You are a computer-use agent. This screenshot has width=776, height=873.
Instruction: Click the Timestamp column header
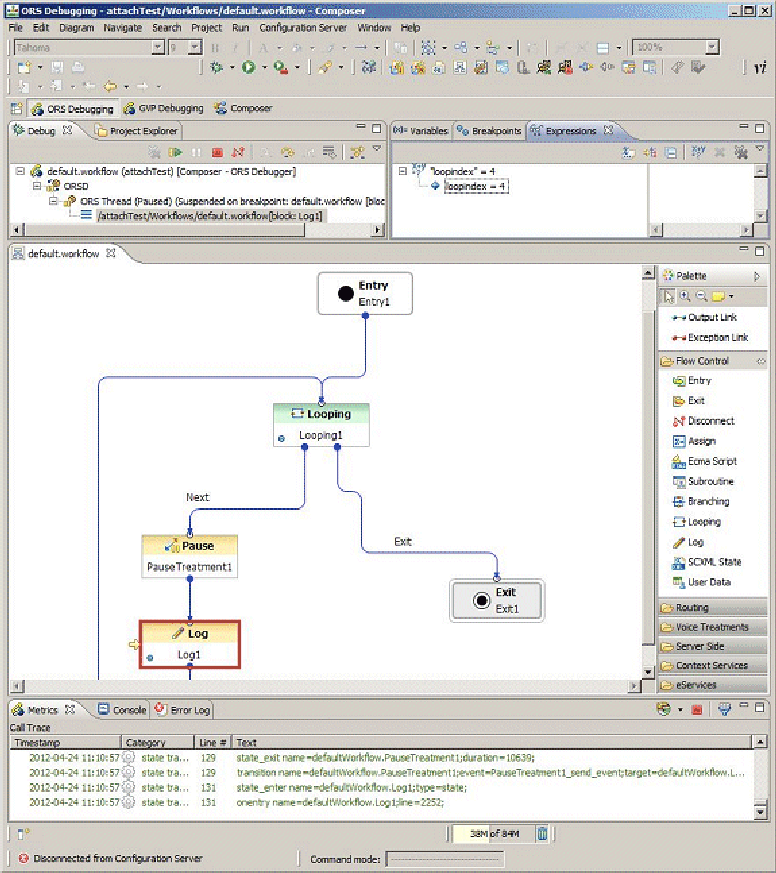[x=39, y=742]
